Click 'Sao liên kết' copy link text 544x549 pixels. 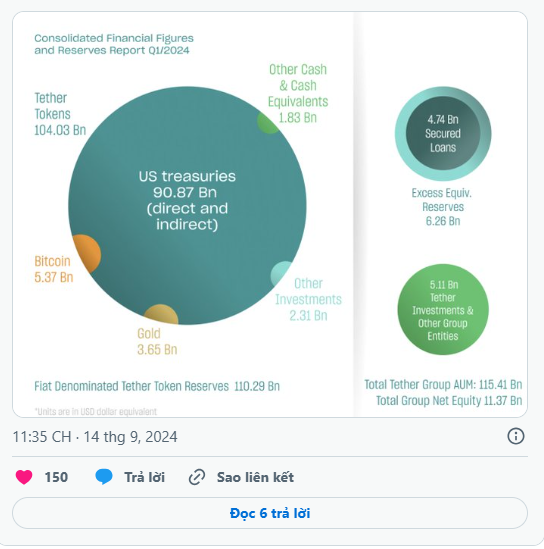pos(255,477)
